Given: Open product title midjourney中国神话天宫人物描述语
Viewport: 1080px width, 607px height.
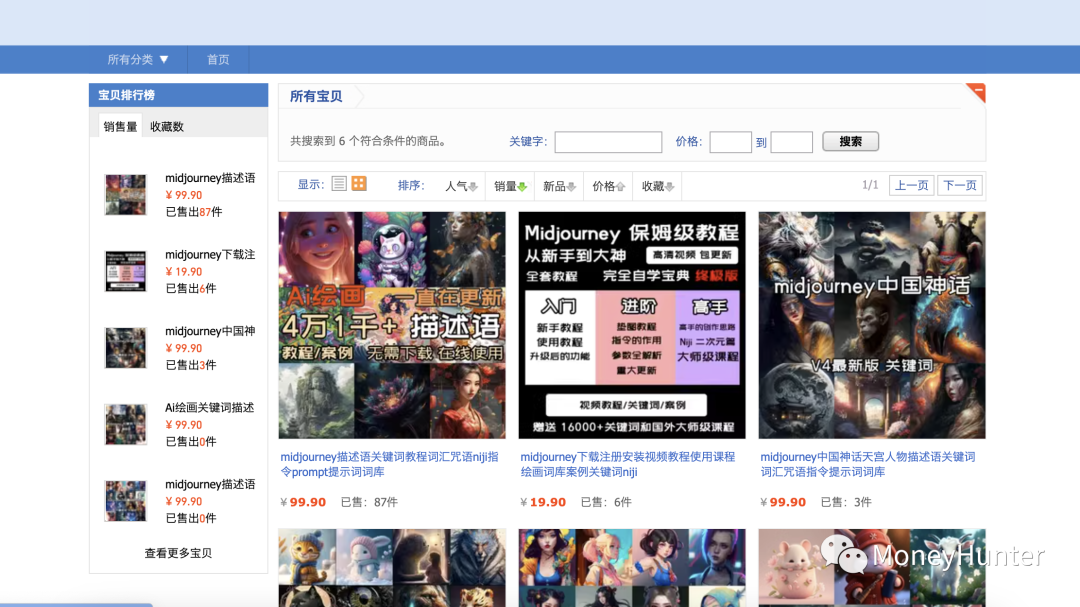Looking at the screenshot, I should tap(868, 464).
